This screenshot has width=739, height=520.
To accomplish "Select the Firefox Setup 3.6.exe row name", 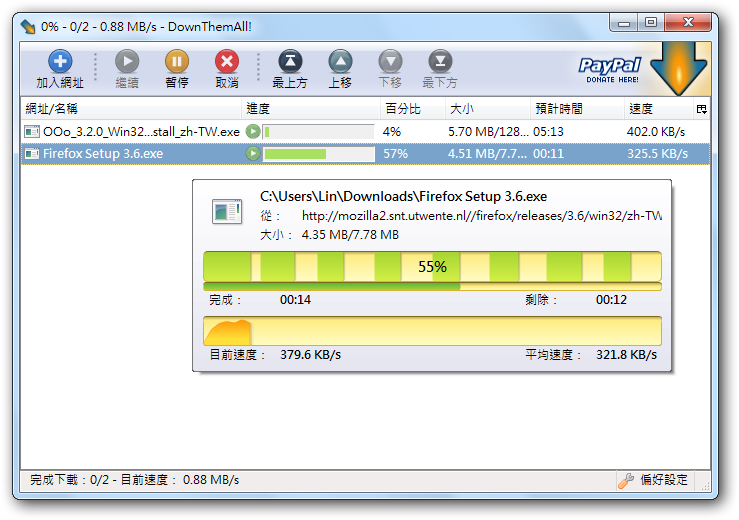I will [x=103, y=154].
